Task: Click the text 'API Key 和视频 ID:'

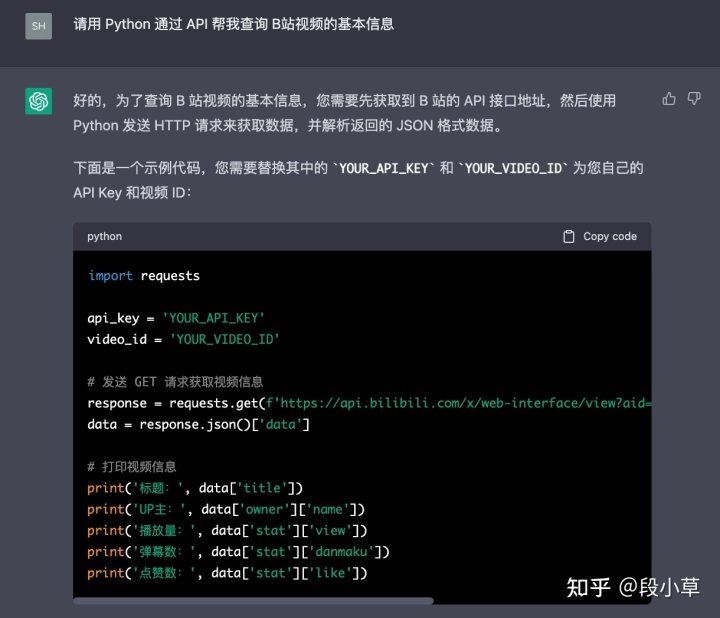Action: point(132,193)
